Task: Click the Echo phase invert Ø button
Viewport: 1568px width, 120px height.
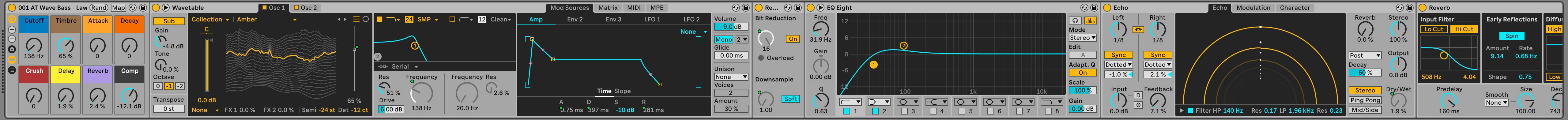Action: [1138, 105]
